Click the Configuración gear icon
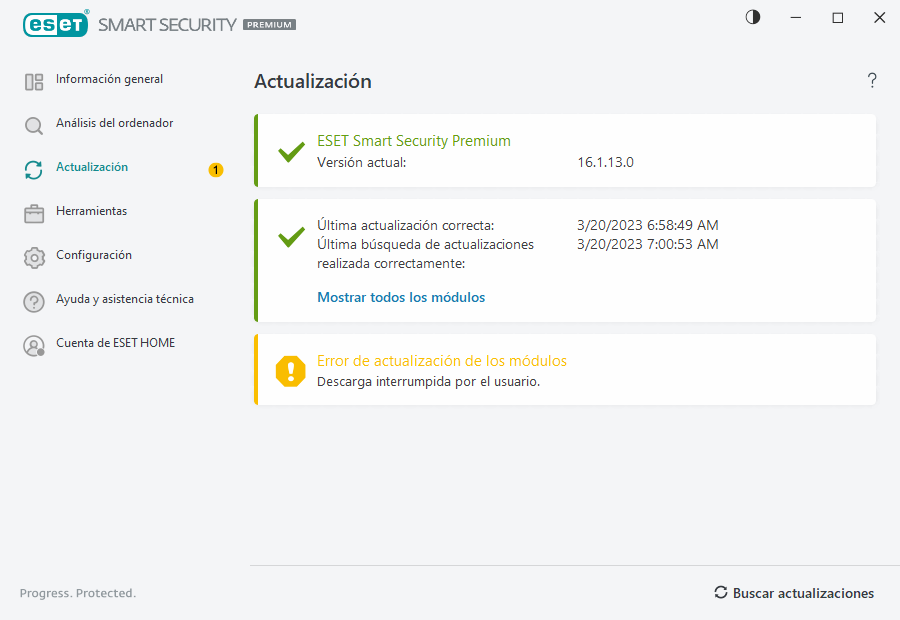The image size is (900, 620). click(33, 255)
